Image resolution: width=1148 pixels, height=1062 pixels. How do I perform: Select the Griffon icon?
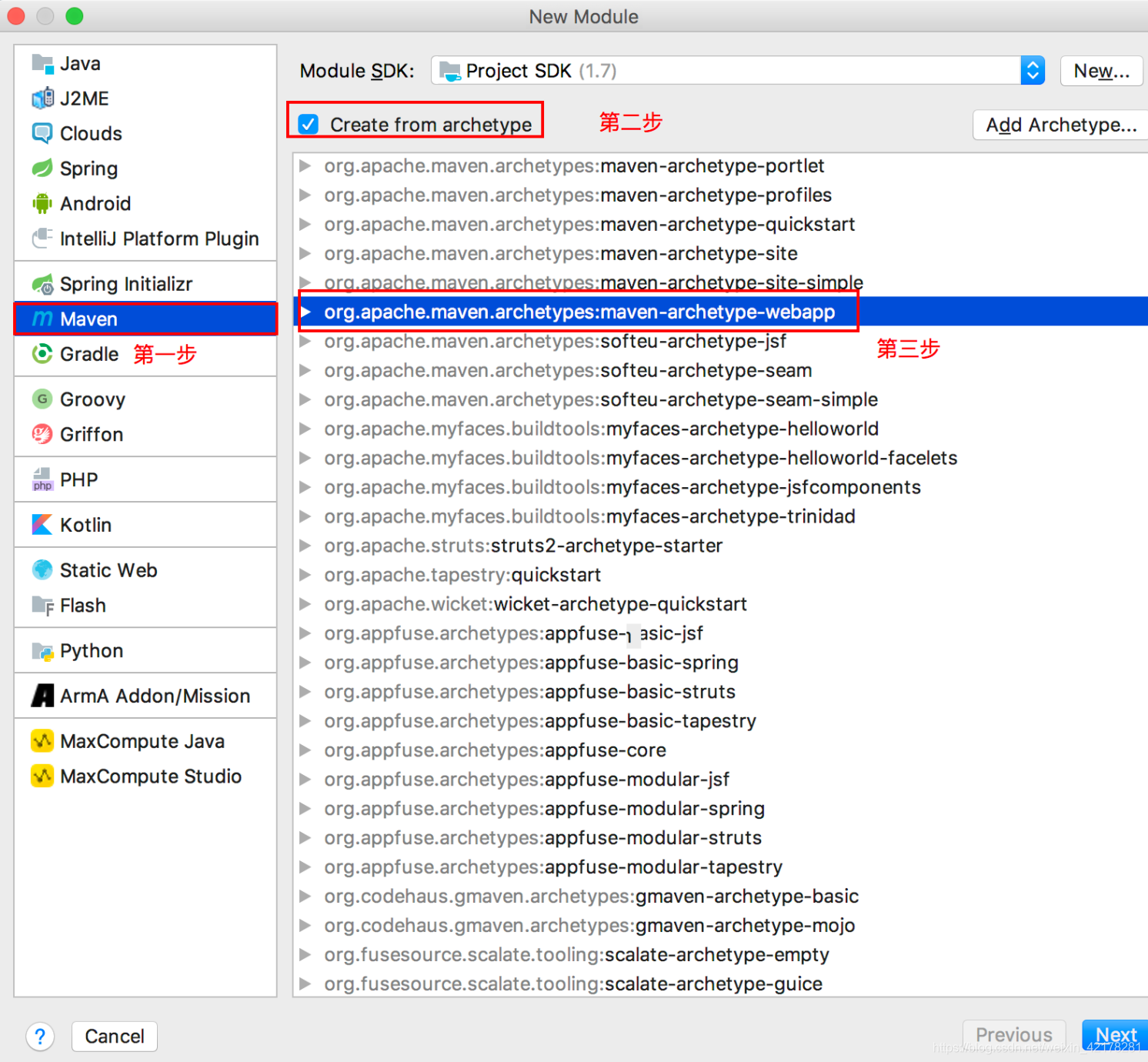(x=42, y=434)
